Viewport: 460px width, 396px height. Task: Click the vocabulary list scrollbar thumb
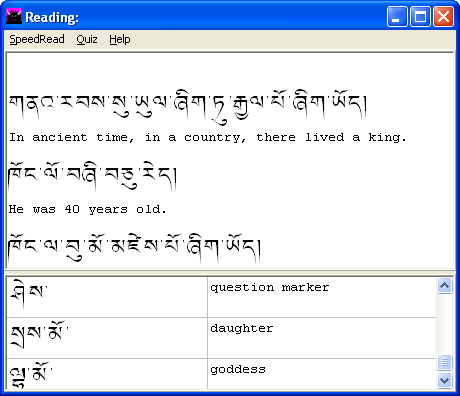click(x=445, y=362)
